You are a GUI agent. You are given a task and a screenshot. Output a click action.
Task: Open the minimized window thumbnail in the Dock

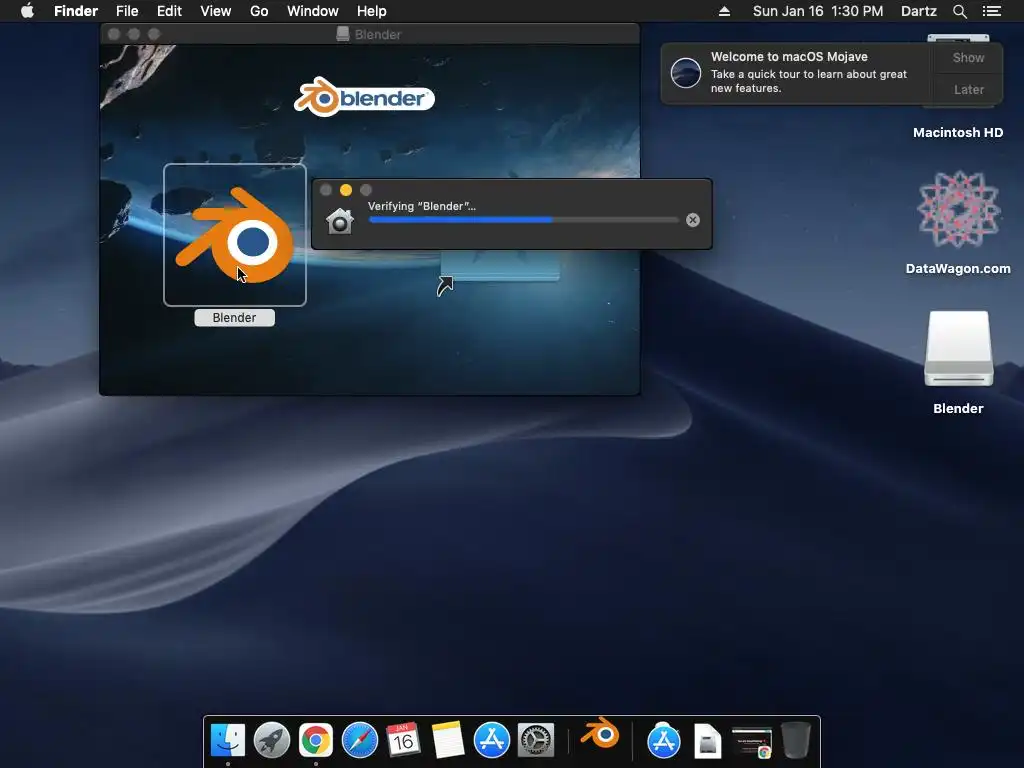tap(752, 743)
